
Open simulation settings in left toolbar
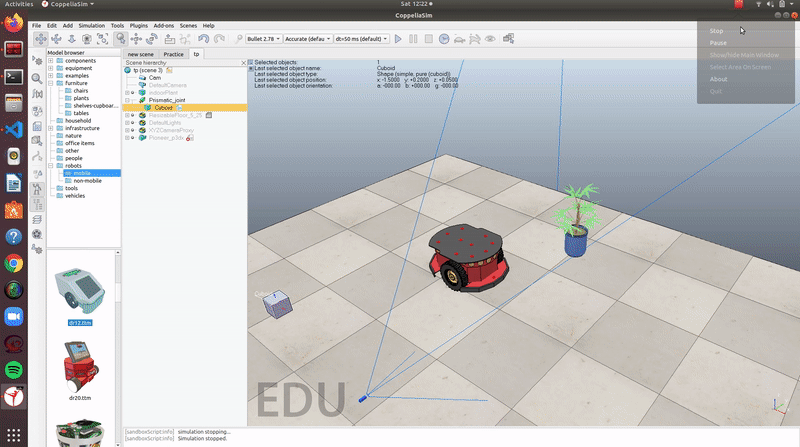click(x=37, y=61)
